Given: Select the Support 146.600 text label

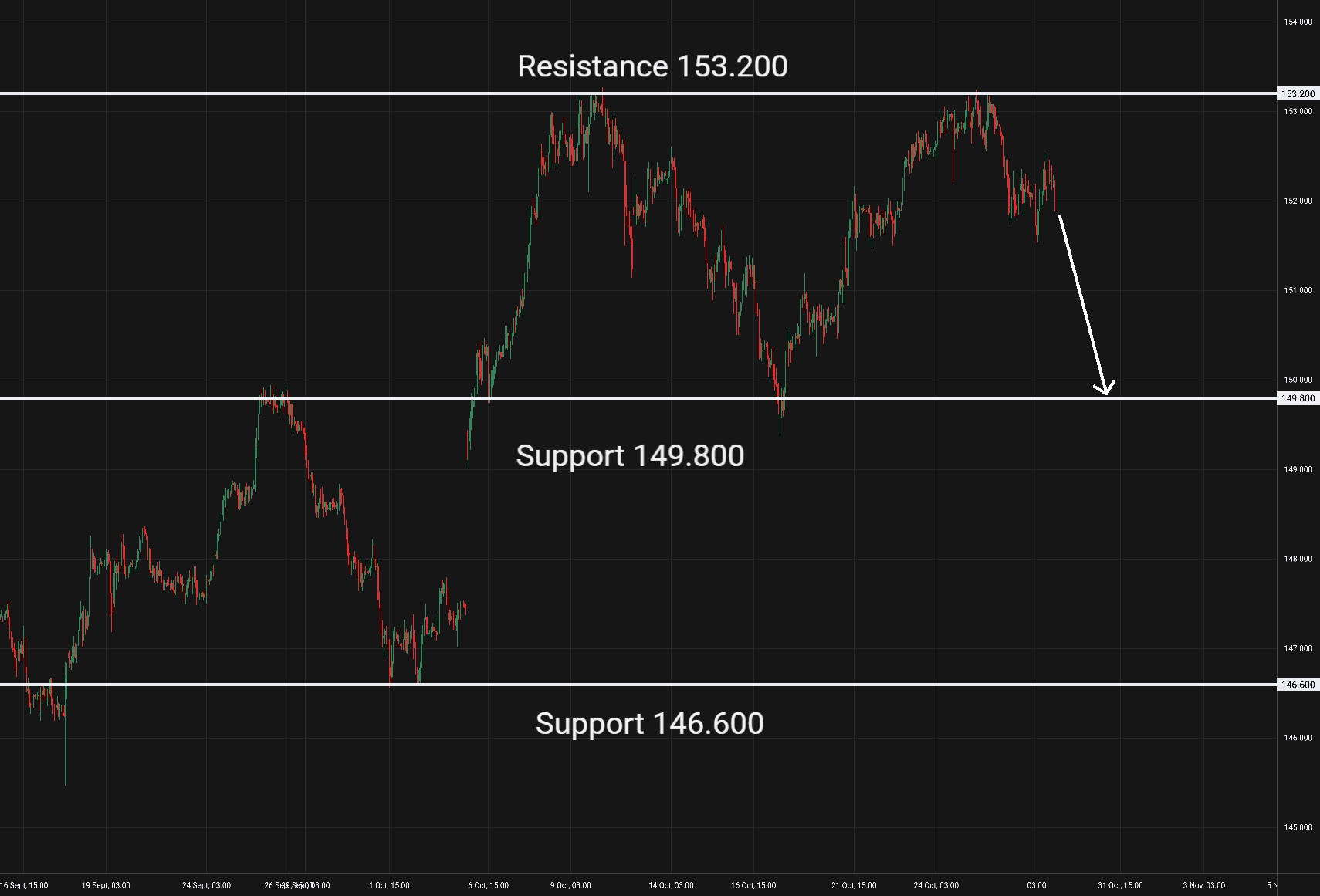Looking at the screenshot, I should pos(649,724).
